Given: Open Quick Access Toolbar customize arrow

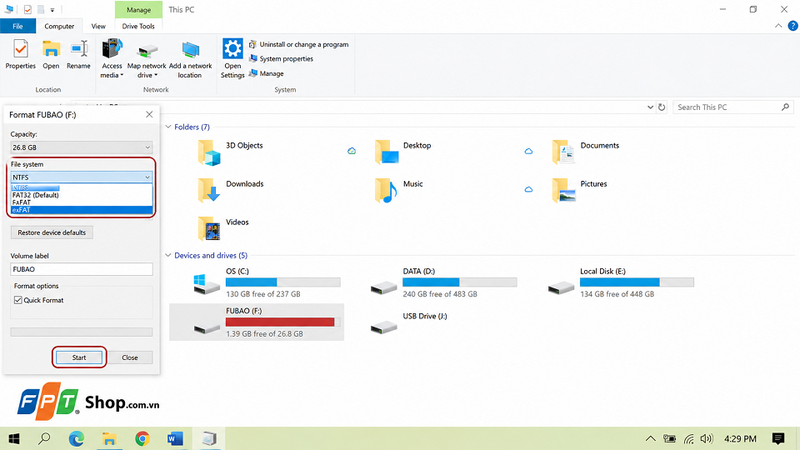Looking at the screenshot, I should (52, 10).
